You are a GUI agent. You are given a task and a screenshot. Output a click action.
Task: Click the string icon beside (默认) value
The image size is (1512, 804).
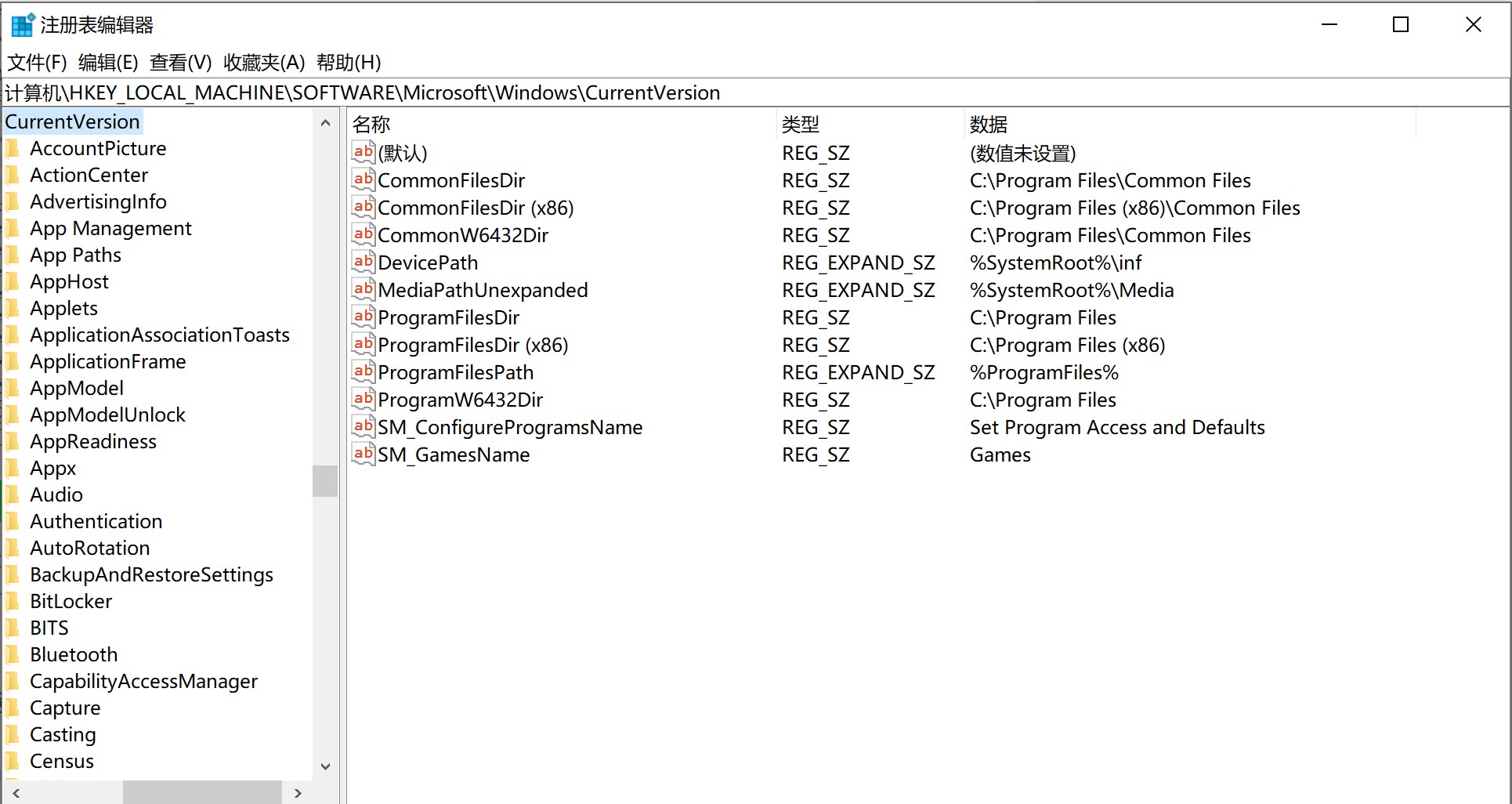coord(364,152)
